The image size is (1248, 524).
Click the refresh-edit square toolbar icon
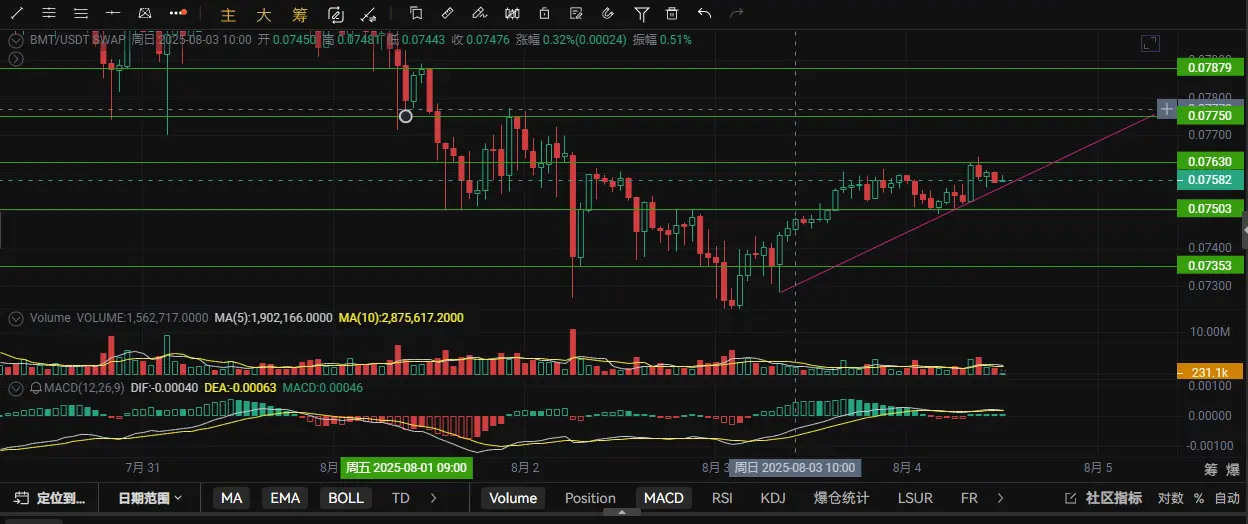336,15
